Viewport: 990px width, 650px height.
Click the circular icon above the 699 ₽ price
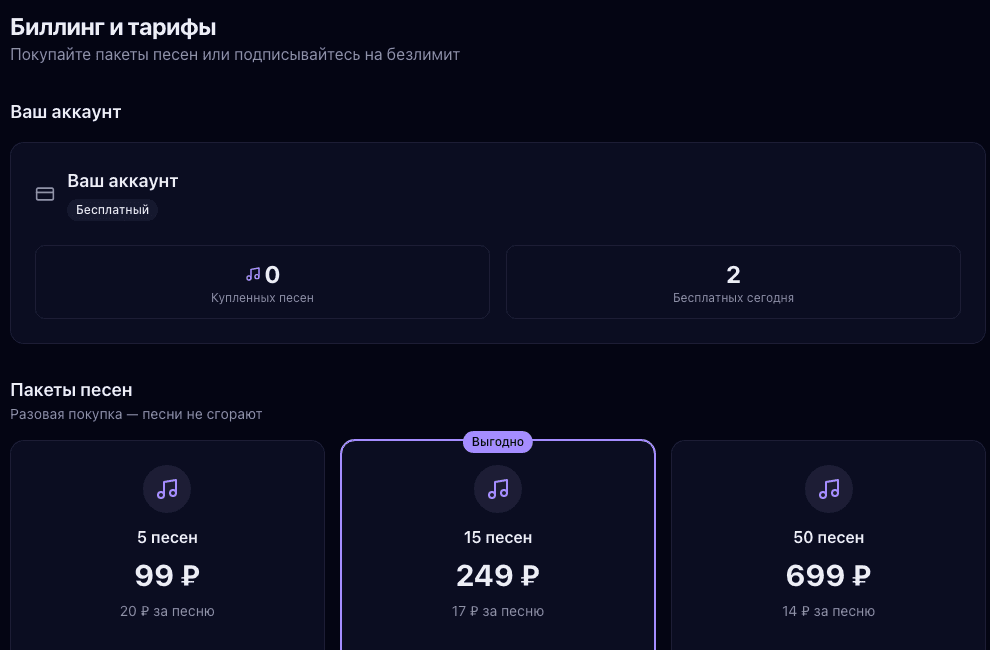click(828, 489)
